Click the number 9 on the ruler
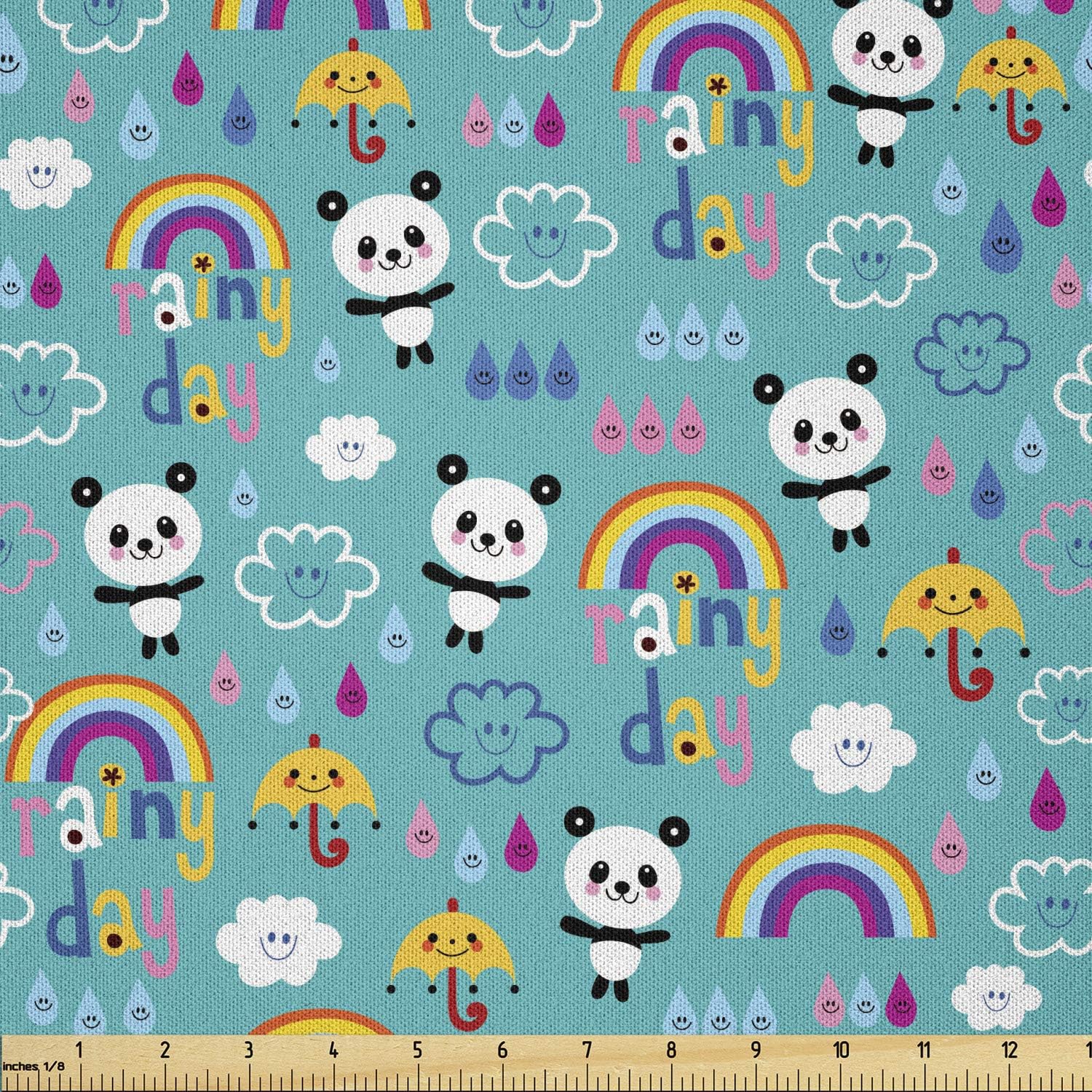The height and width of the screenshot is (1092, 1092). coord(756,1050)
